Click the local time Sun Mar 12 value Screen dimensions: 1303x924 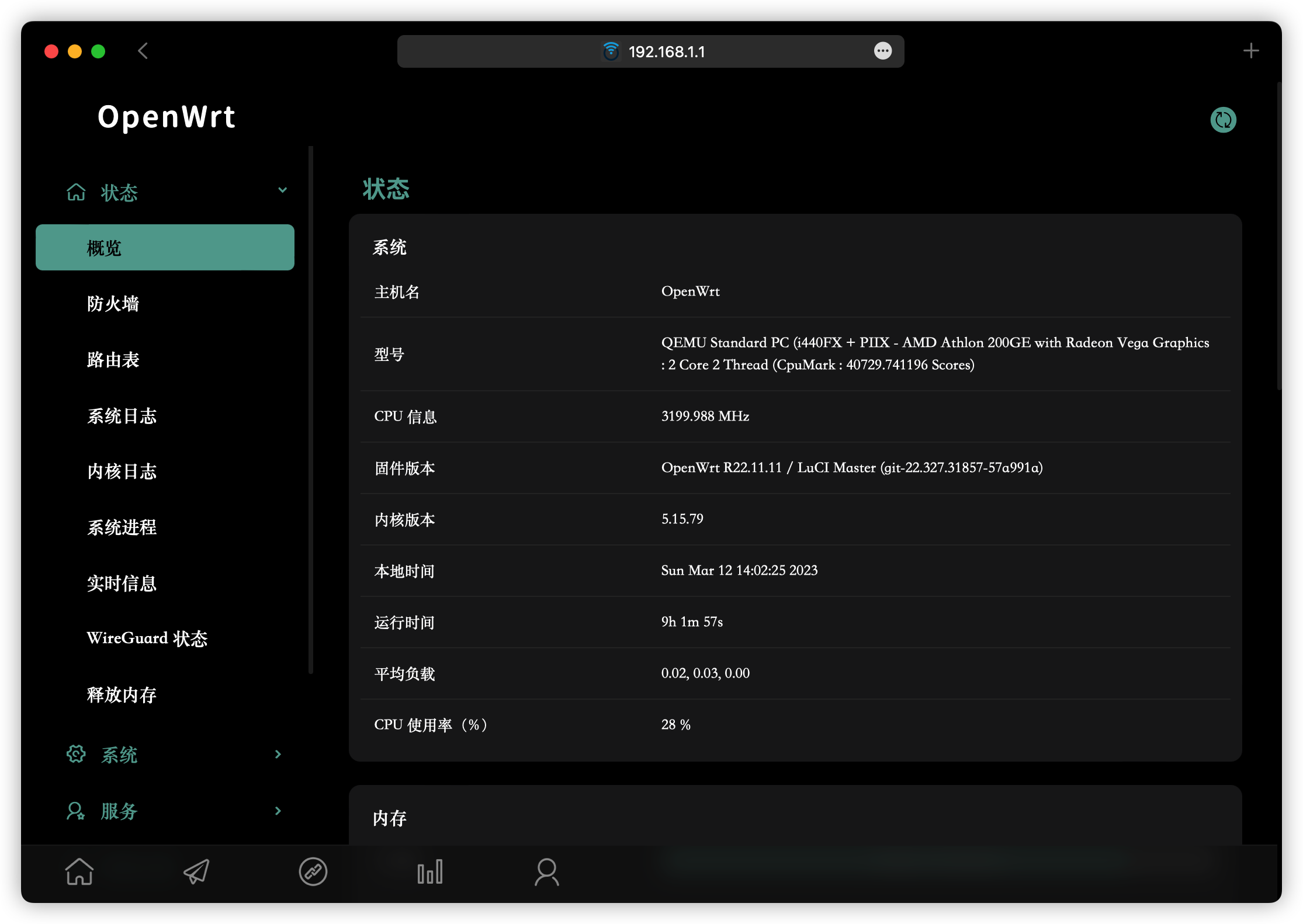click(739, 571)
